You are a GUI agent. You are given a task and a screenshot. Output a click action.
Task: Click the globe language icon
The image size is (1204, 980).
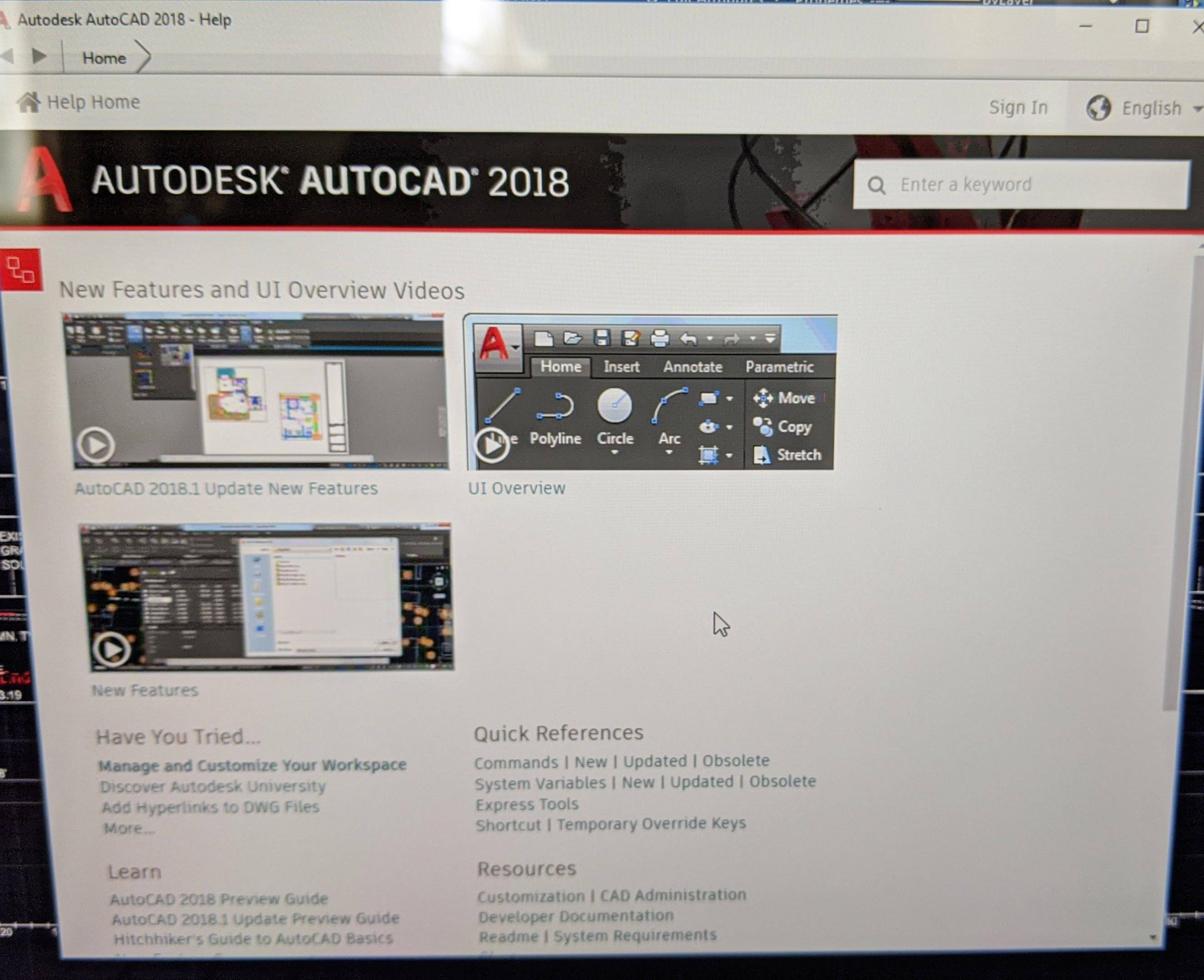point(1099,107)
